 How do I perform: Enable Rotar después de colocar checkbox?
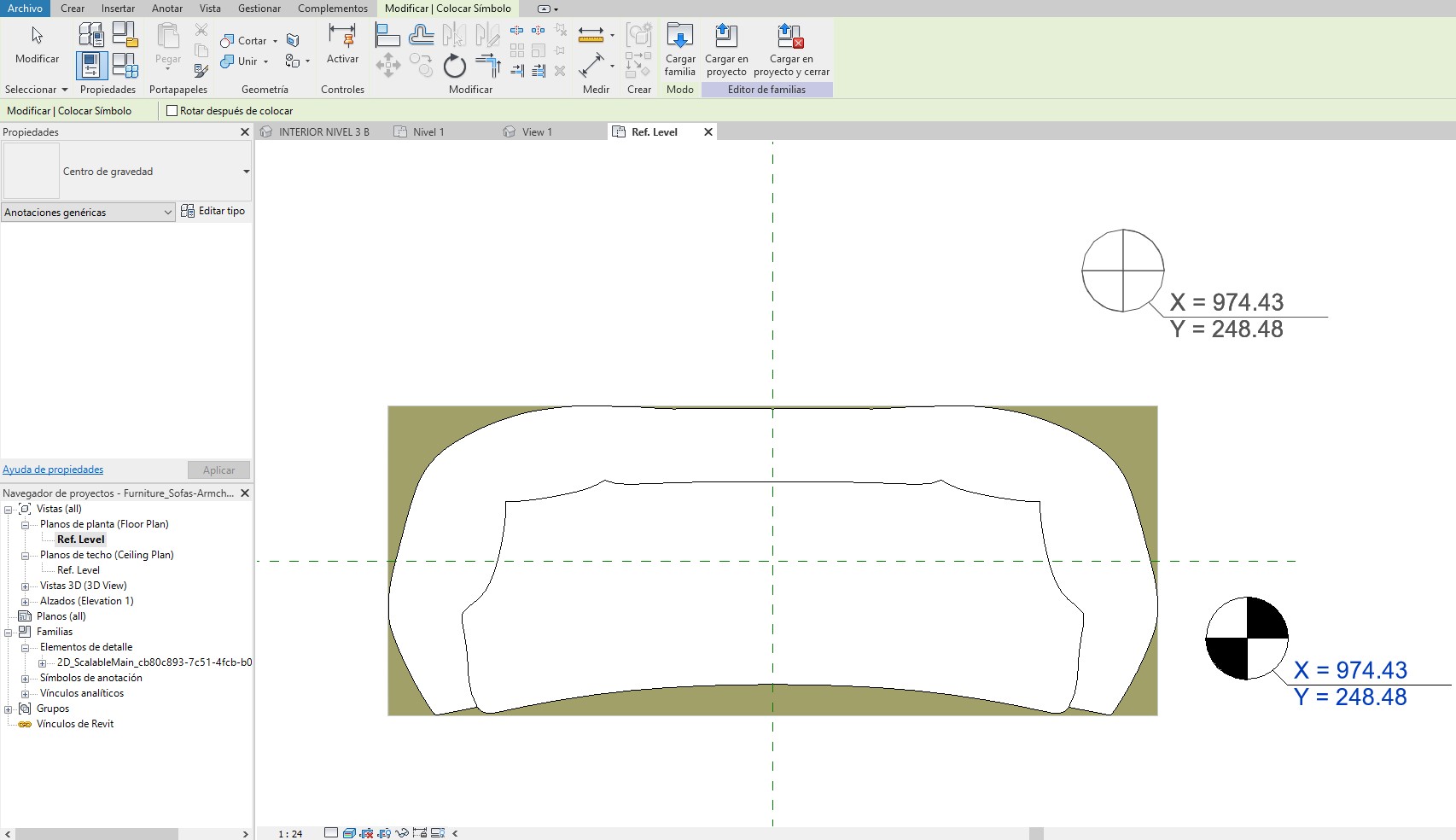click(172, 111)
